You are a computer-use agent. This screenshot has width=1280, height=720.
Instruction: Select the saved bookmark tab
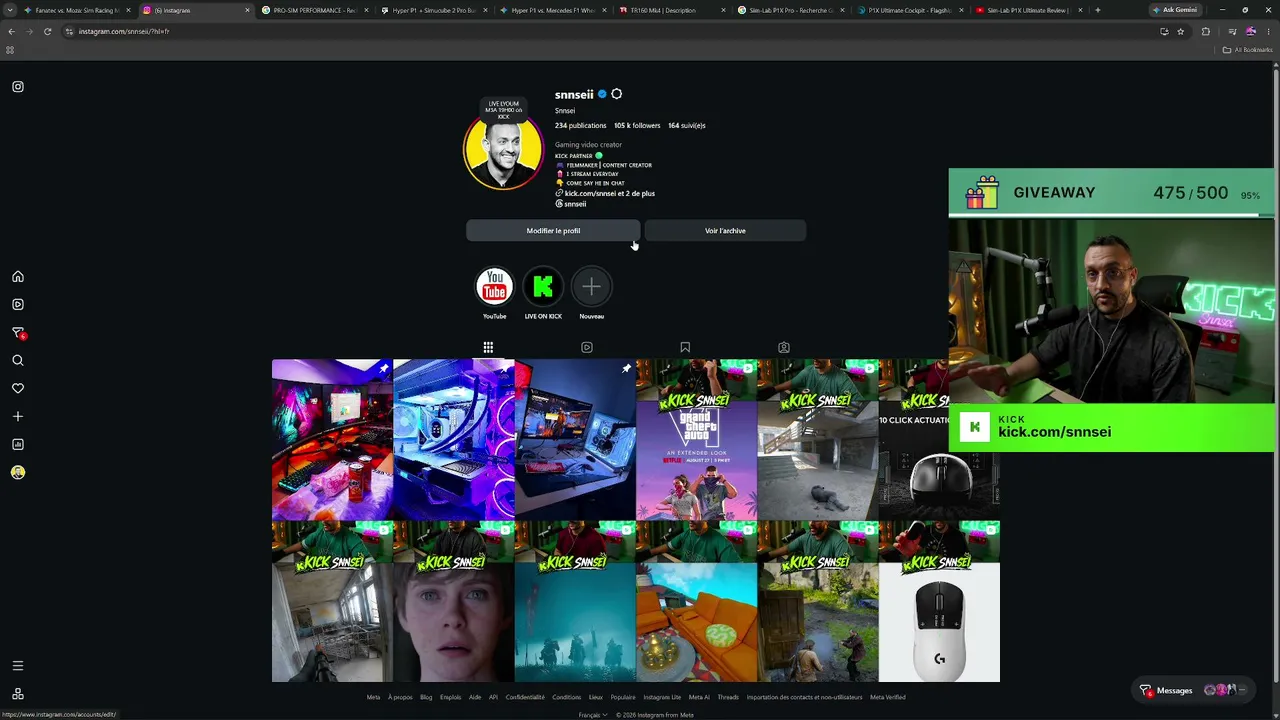pyautogui.click(x=685, y=347)
